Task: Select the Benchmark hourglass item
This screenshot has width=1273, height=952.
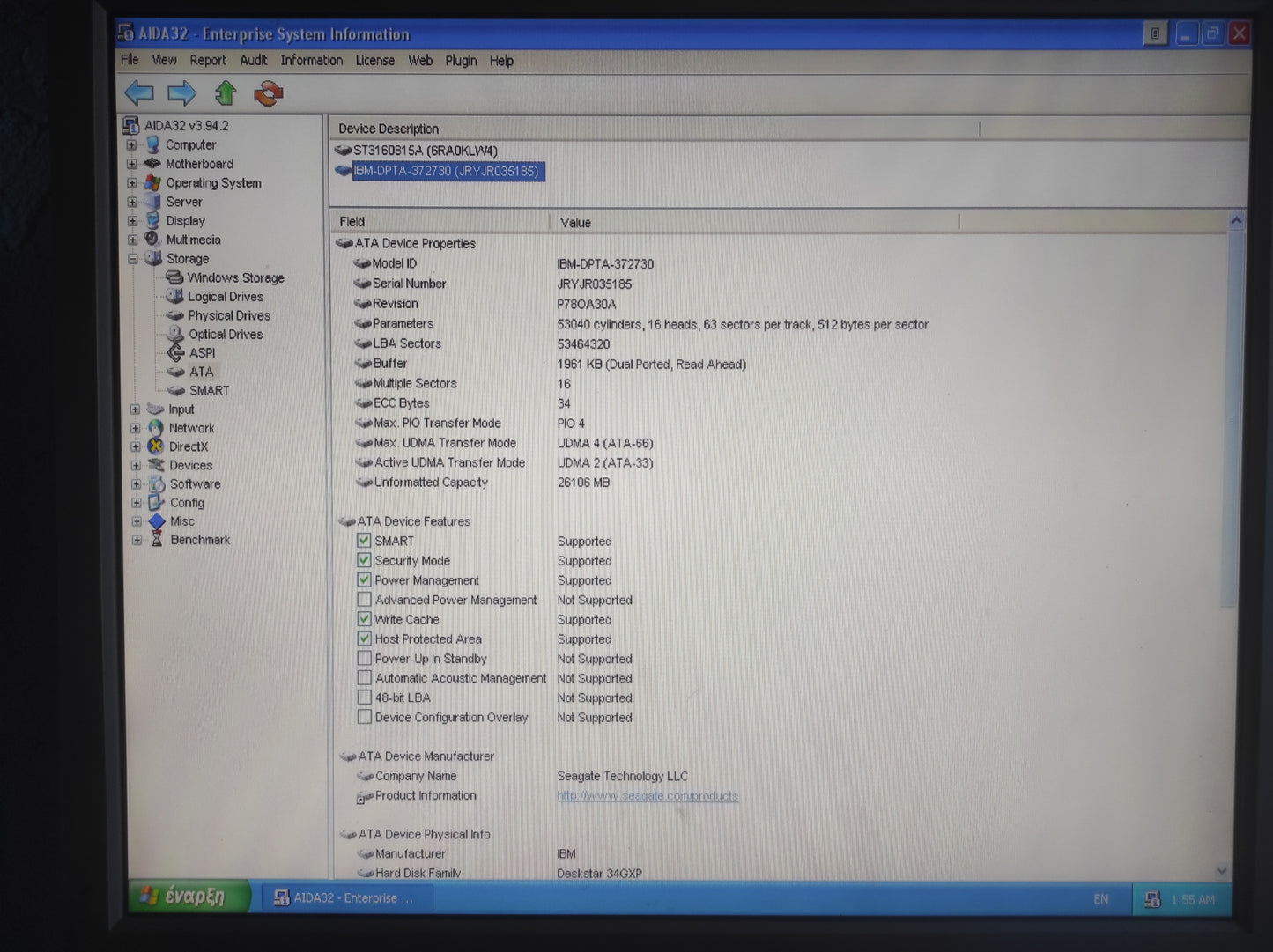Action: [199, 540]
